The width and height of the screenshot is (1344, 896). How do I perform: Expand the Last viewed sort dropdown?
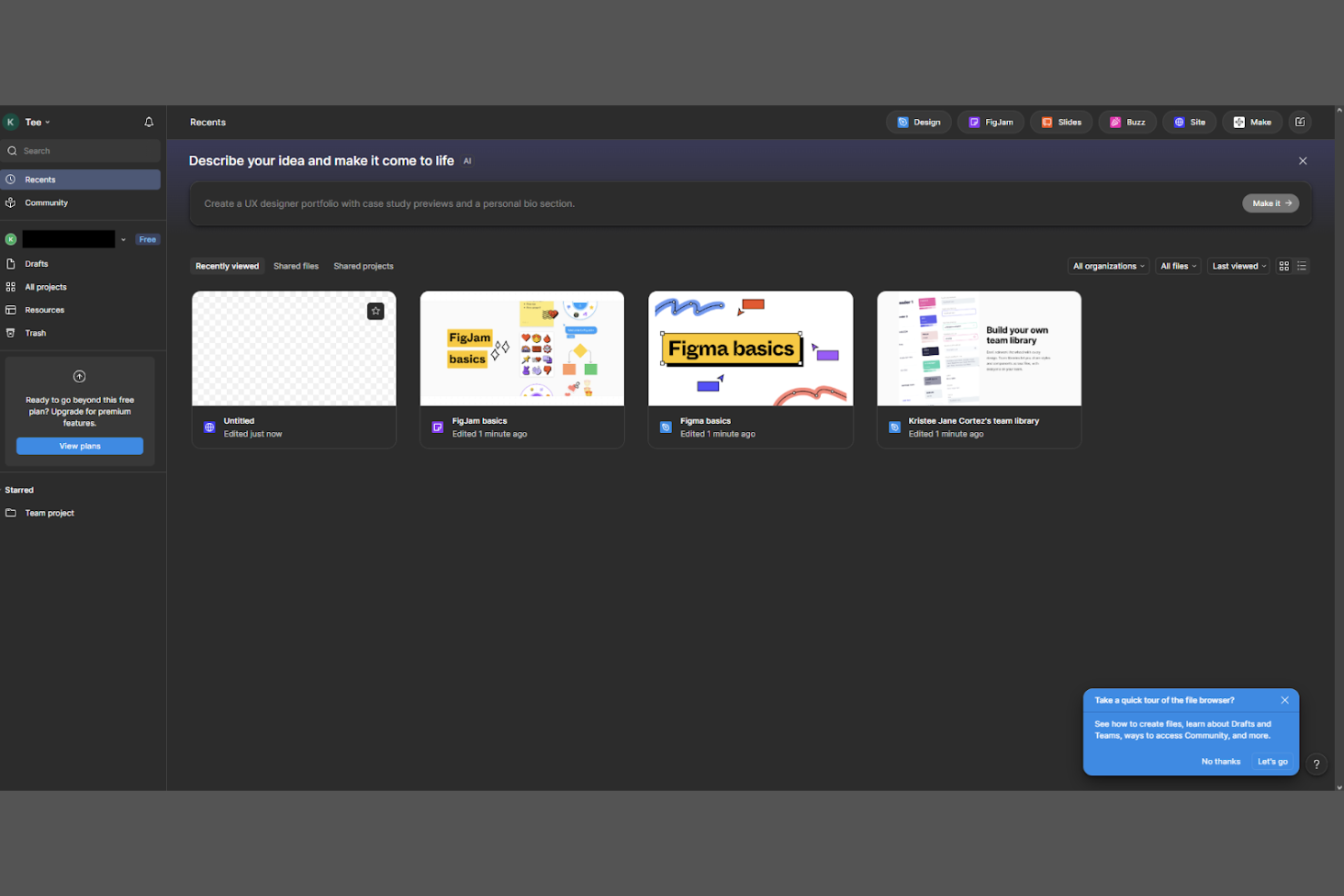pyautogui.click(x=1237, y=265)
